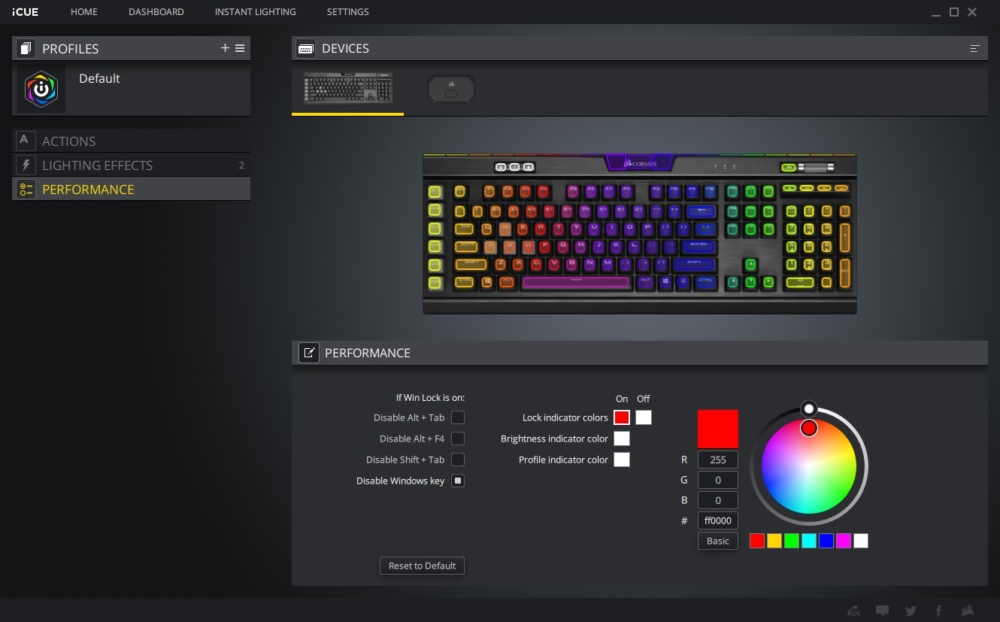Click the Corsair sails logo in footer
This screenshot has height=622, width=1000.
click(968, 611)
